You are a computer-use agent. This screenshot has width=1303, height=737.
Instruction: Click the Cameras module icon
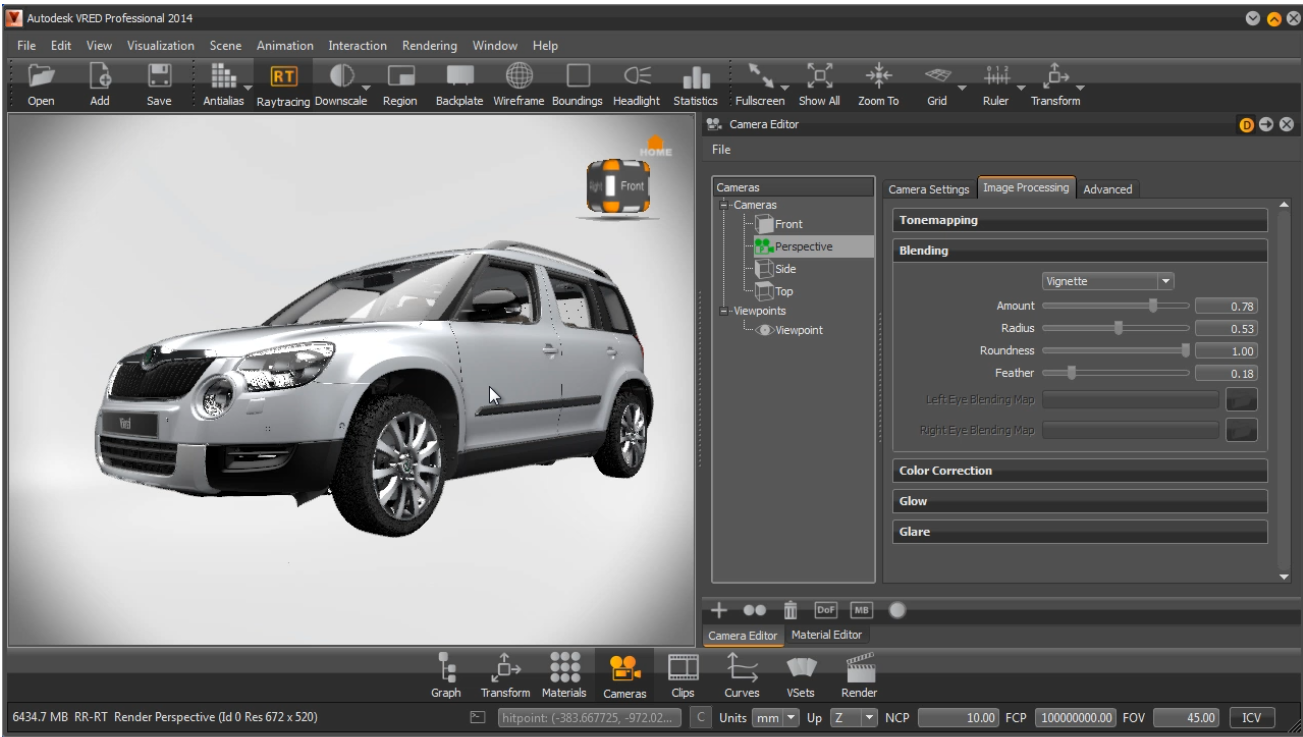pos(625,667)
